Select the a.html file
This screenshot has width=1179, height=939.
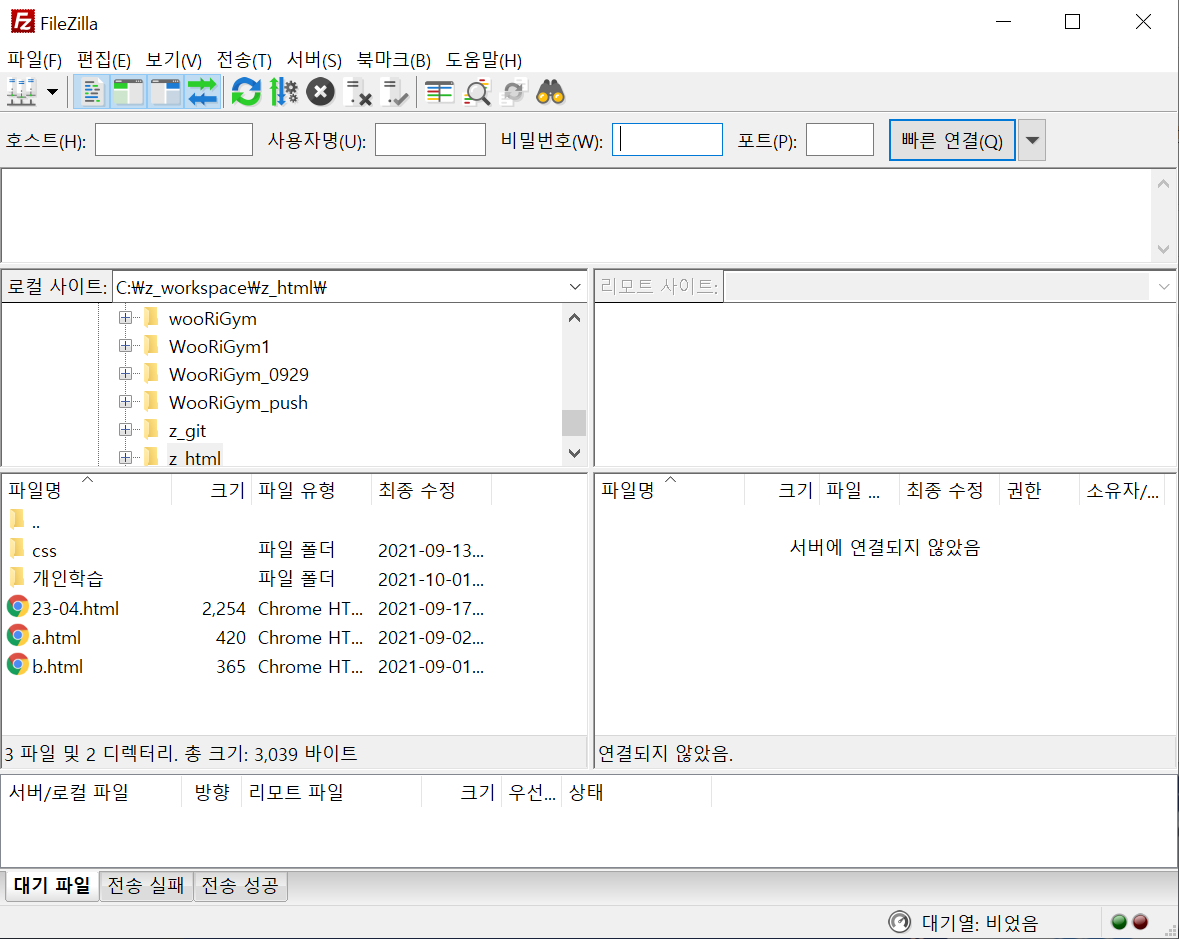294,638
